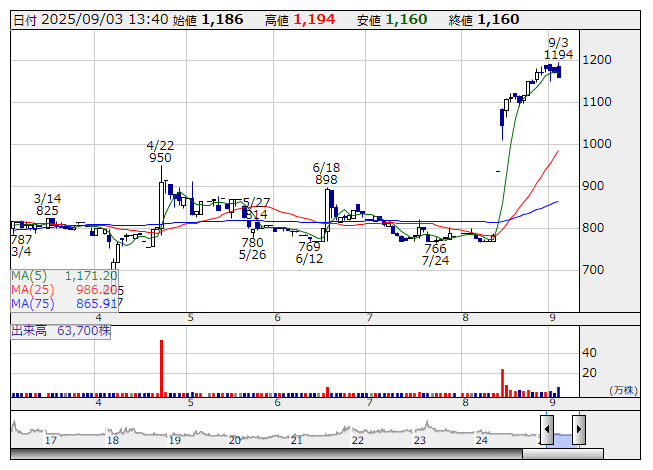Viewport: 653px width, 470px height.
Task: Click the 出来高 63,700株 volume label
Action: [x=61, y=331]
